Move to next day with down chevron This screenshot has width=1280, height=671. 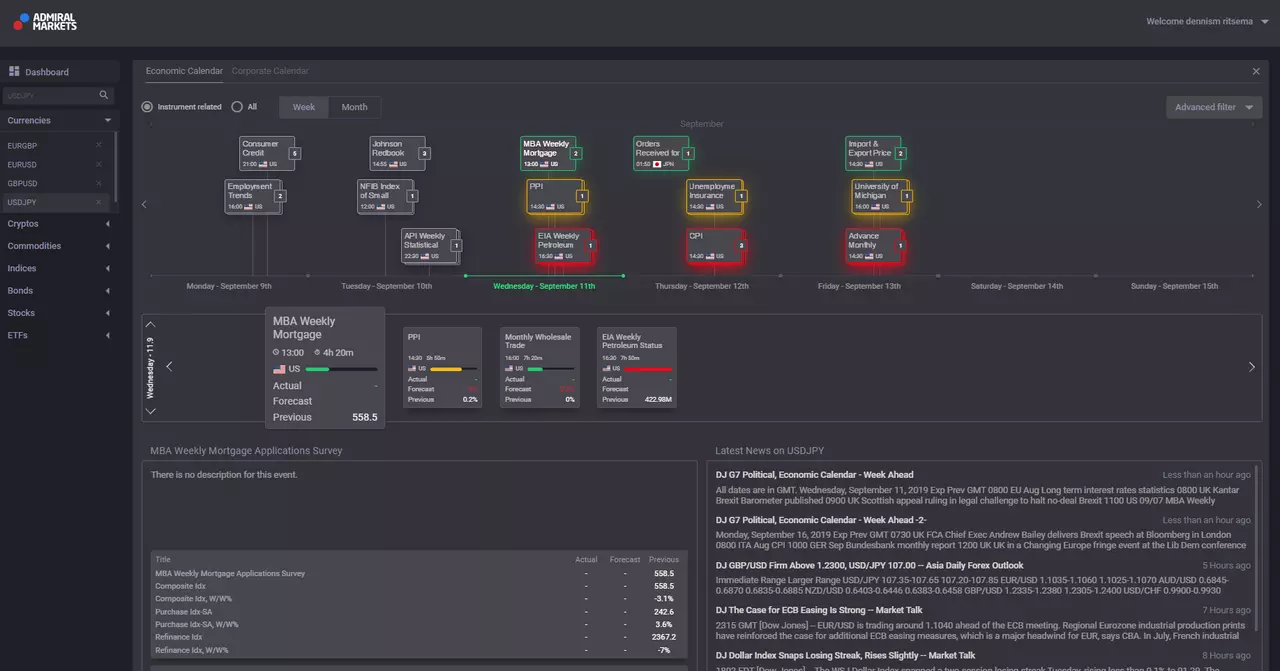(151, 410)
